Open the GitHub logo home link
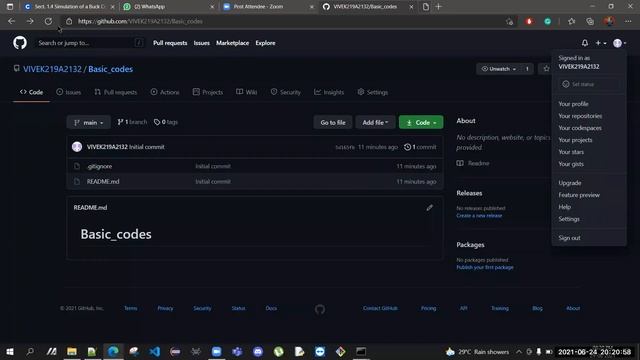Screen dimensions: 640x360 click(20, 43)
